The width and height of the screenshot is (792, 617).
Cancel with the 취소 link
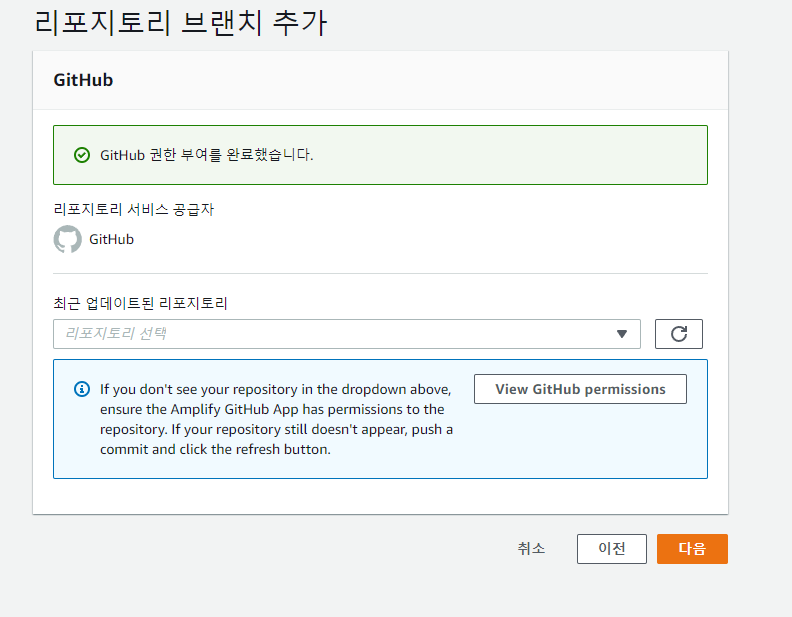coord(531,548)
